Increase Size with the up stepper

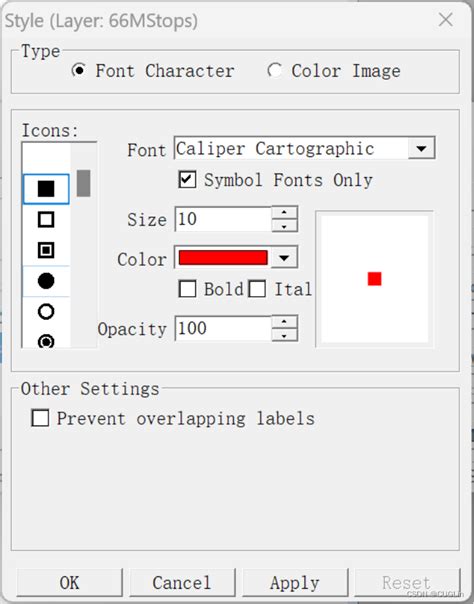pos(284,213)
